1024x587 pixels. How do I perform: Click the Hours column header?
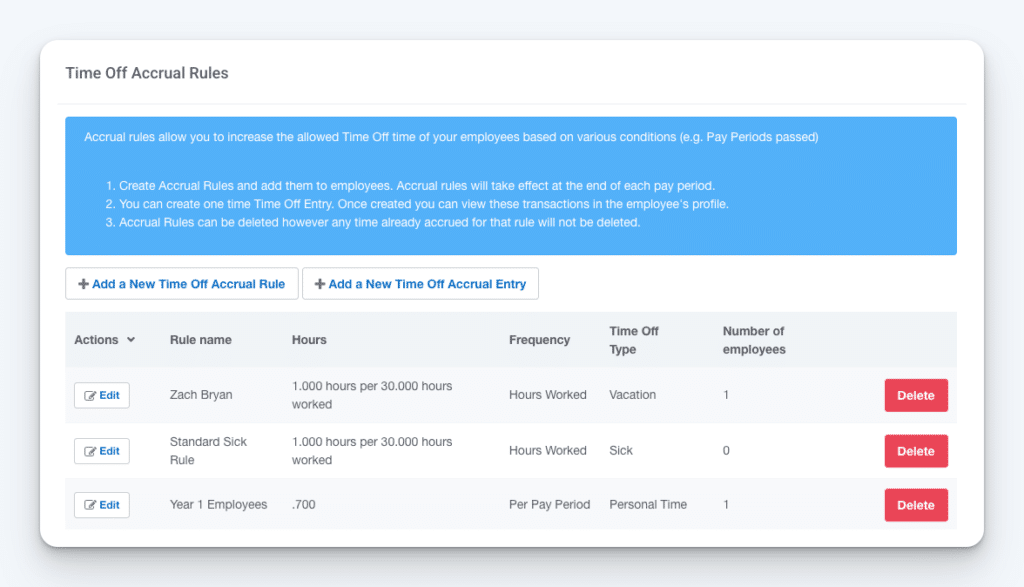click(x=309, y=340)
